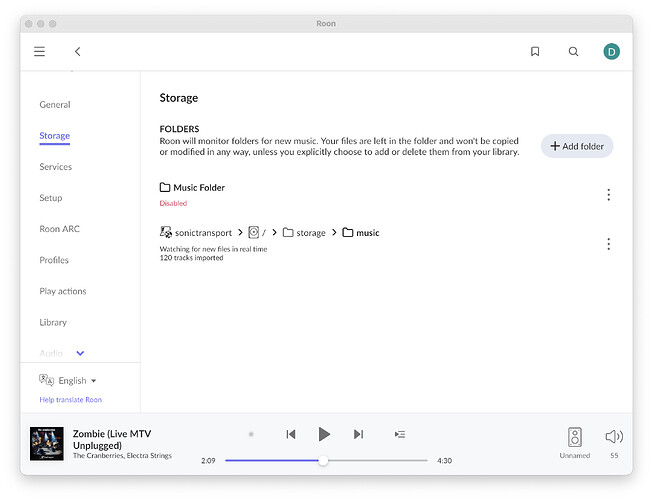Switch to the Services settings tab

pyautogui.click(x=56, y=167)
